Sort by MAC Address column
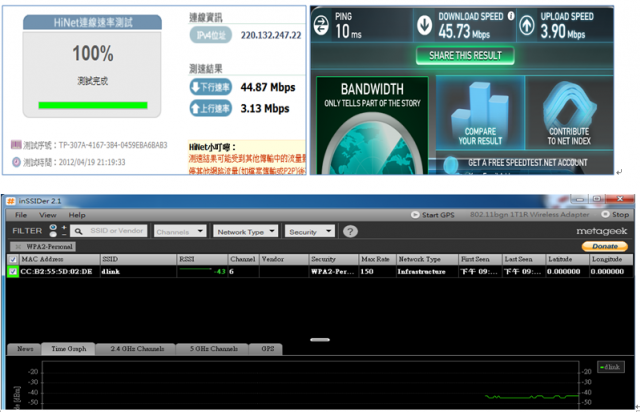The height and width of the screenshot is (412, 640). coord(60,259)
